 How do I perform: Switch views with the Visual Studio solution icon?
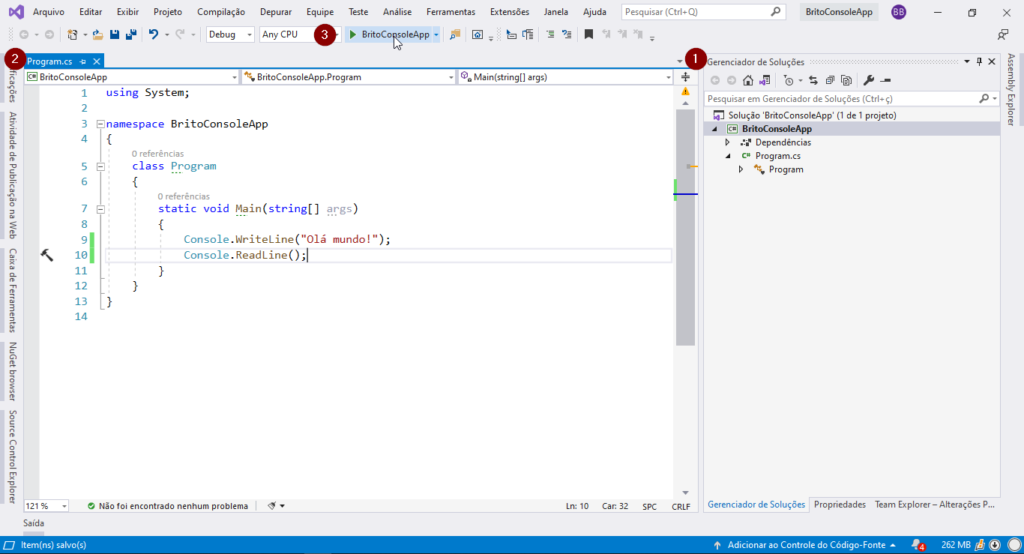tap(765, 80)
